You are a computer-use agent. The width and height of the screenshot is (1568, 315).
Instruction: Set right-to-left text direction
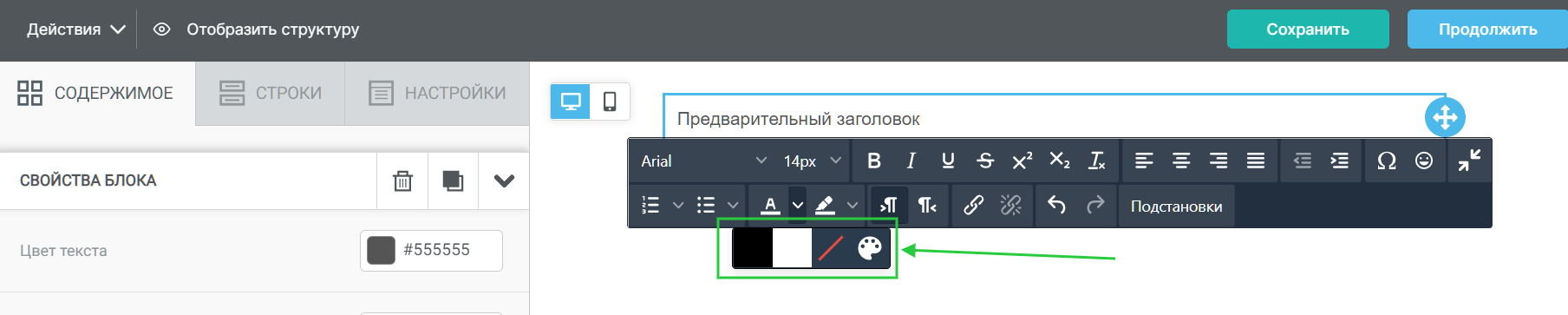[x=927, y=206]
